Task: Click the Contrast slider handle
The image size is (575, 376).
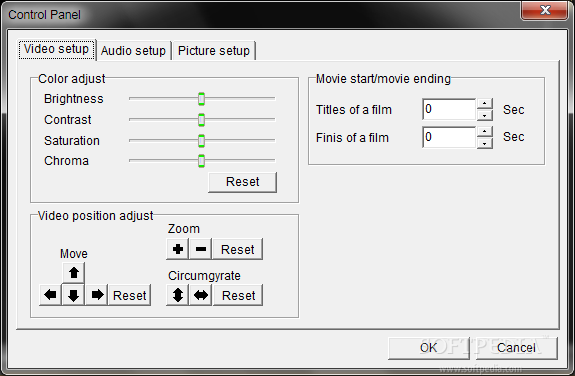Action: (201, 120)
